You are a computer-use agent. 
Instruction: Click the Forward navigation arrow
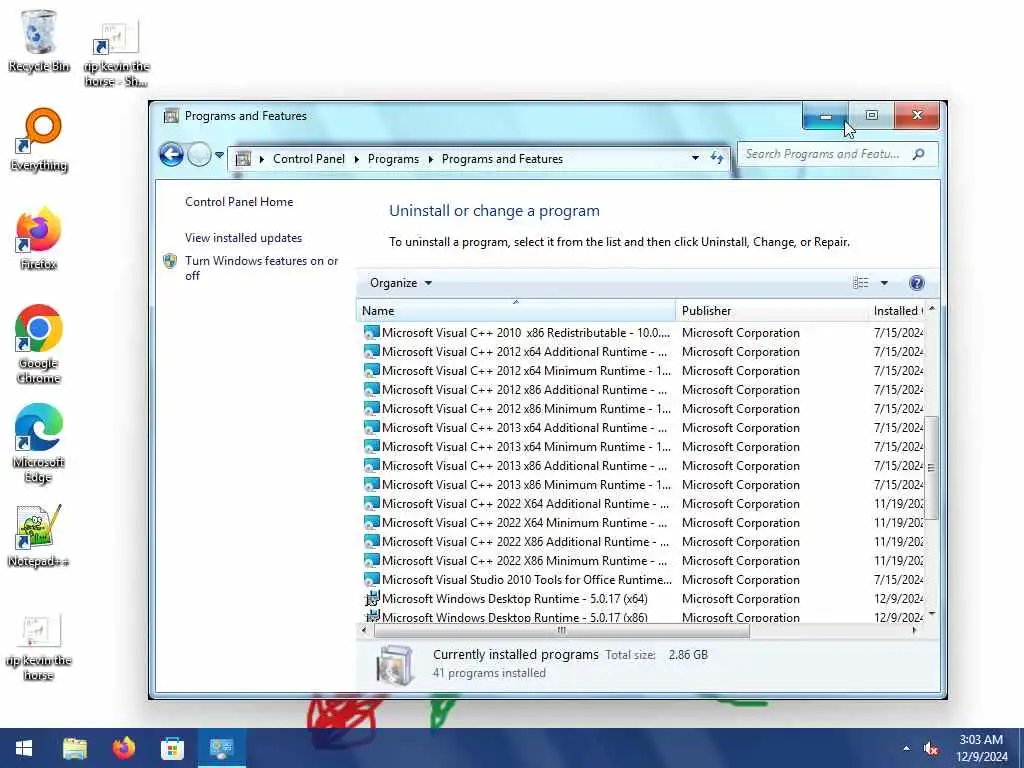pyautogui.click(x=199, y=155)
